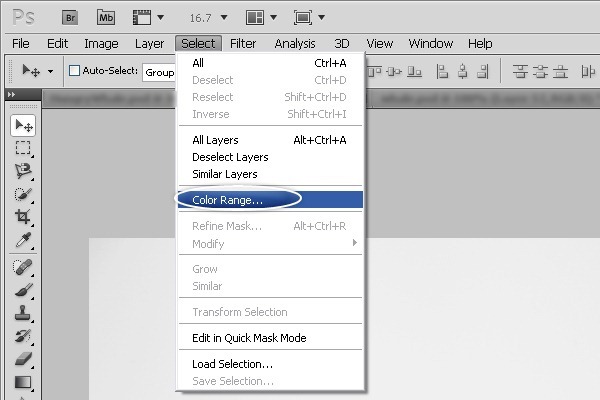This screenshot has width=600, height=400.
Task: Open the Filter menu
Action: click(243, 44)
